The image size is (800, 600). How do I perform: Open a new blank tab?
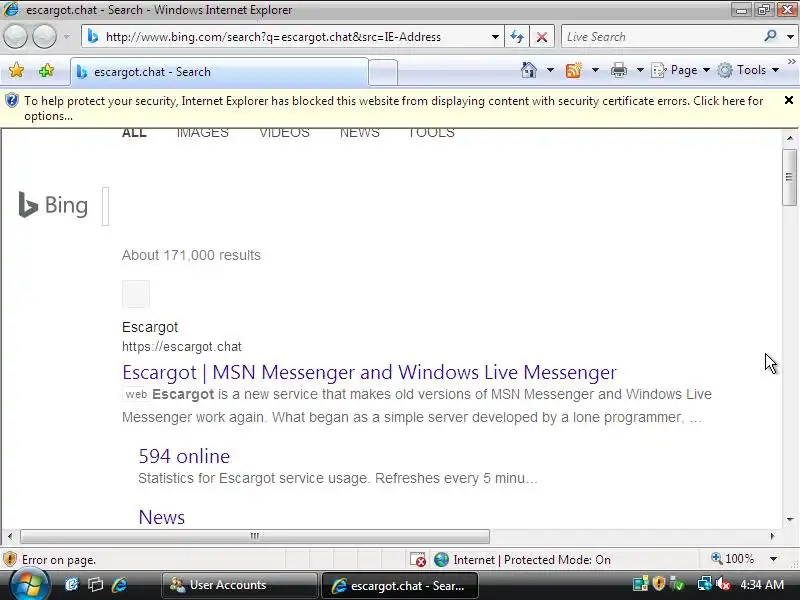[383, 72]
